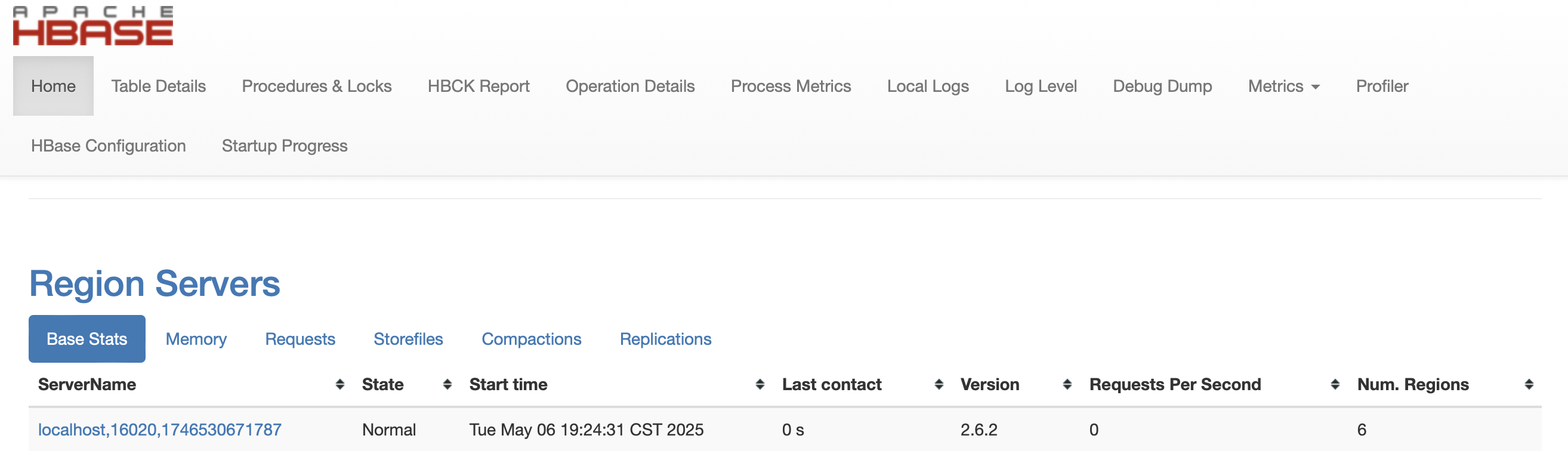
Task: Open region server localhost,16020,1746530671787 link
Action: 159,430
